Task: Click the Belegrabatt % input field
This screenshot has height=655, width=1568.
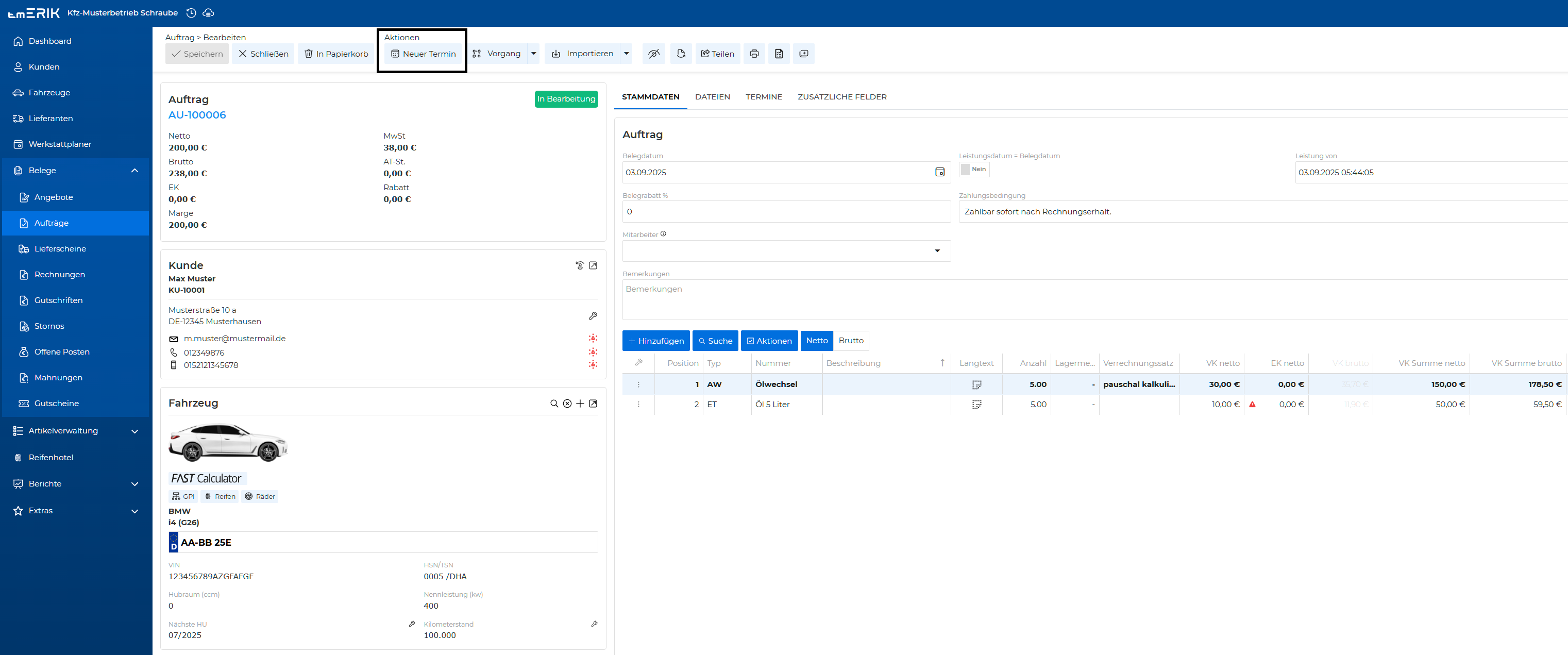Action: click(786, 212)
